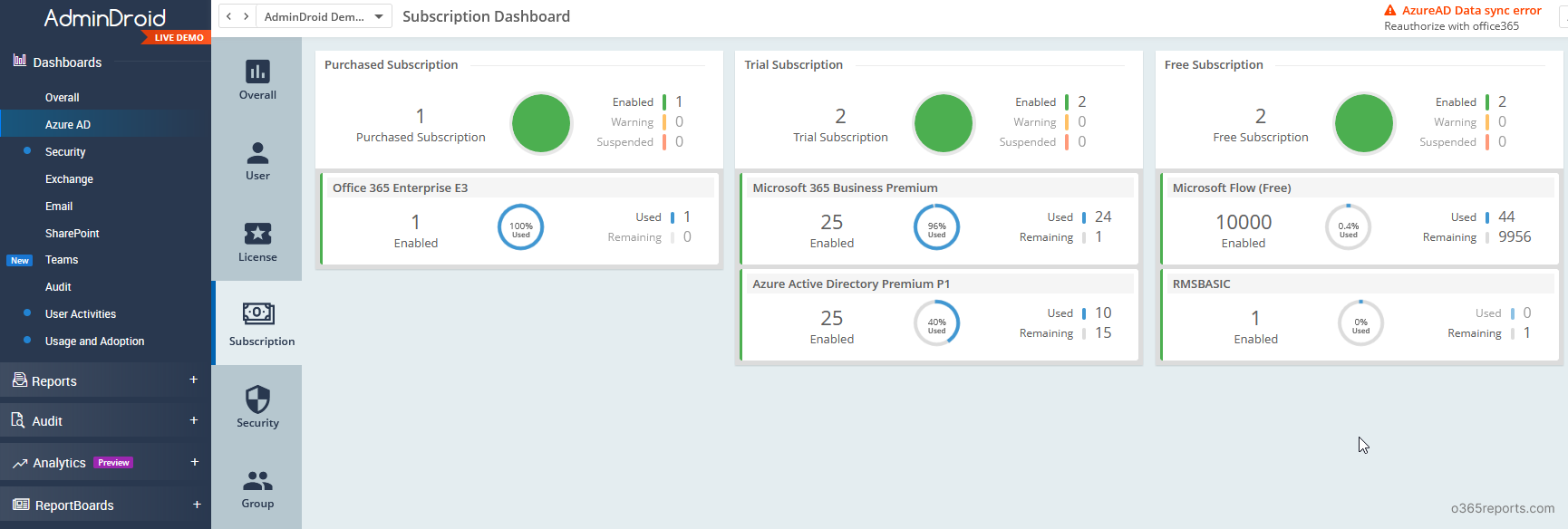Click the Azure Active Directory Premium P1 usage ring
The image size is (1568, 529).
coord(936,323)
